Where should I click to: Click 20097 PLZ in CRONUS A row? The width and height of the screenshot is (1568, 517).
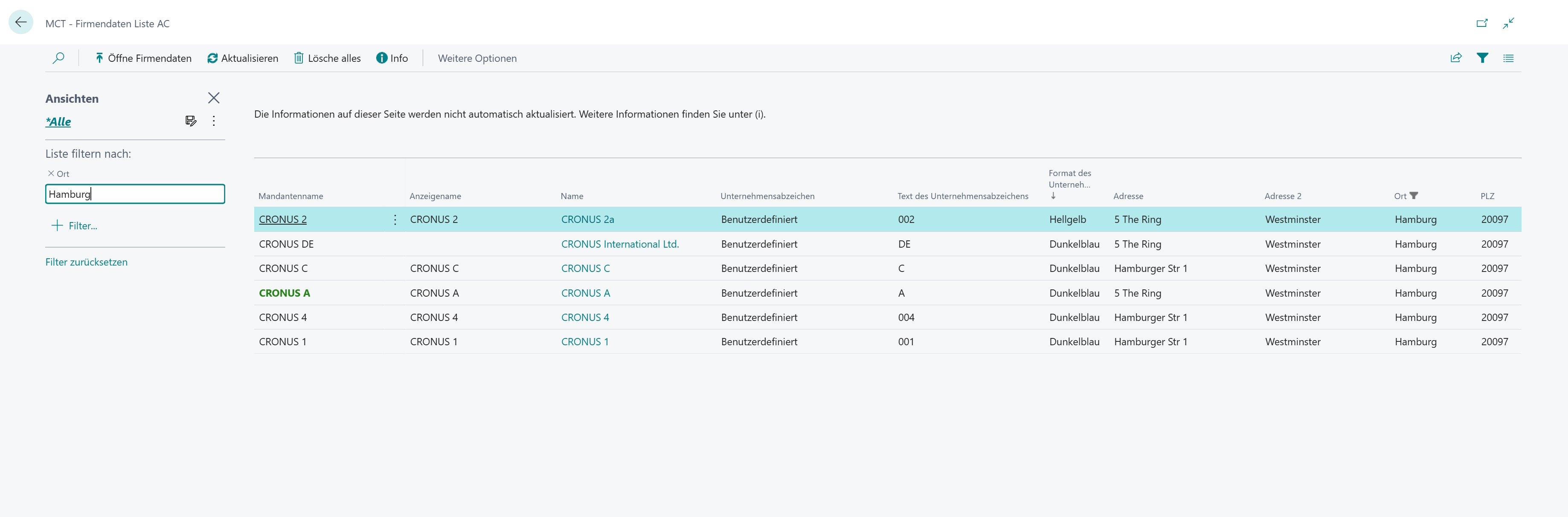(1494, 293)
